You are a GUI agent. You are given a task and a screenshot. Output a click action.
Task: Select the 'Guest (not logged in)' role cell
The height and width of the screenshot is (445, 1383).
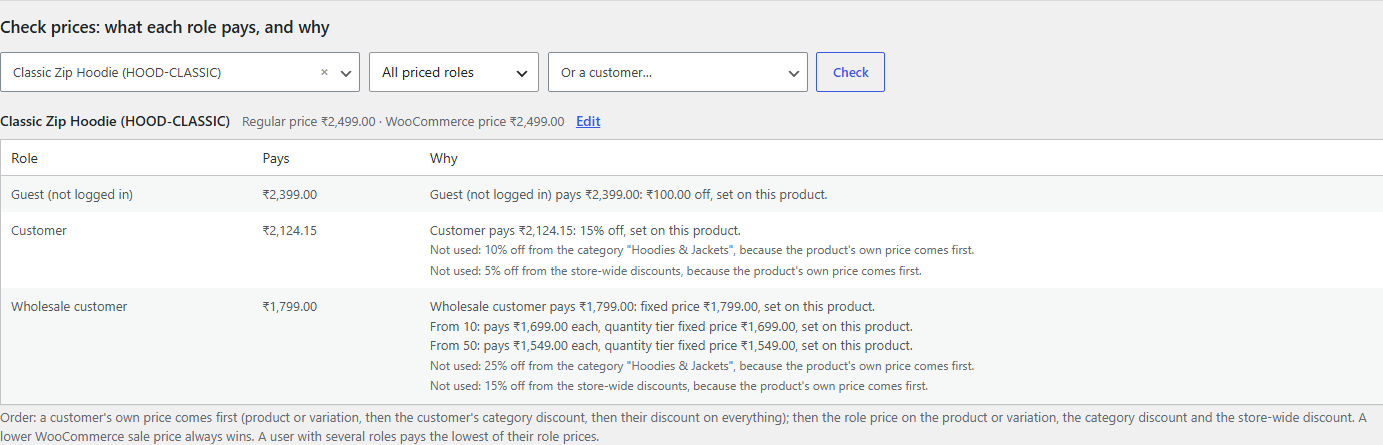point(72,194)
